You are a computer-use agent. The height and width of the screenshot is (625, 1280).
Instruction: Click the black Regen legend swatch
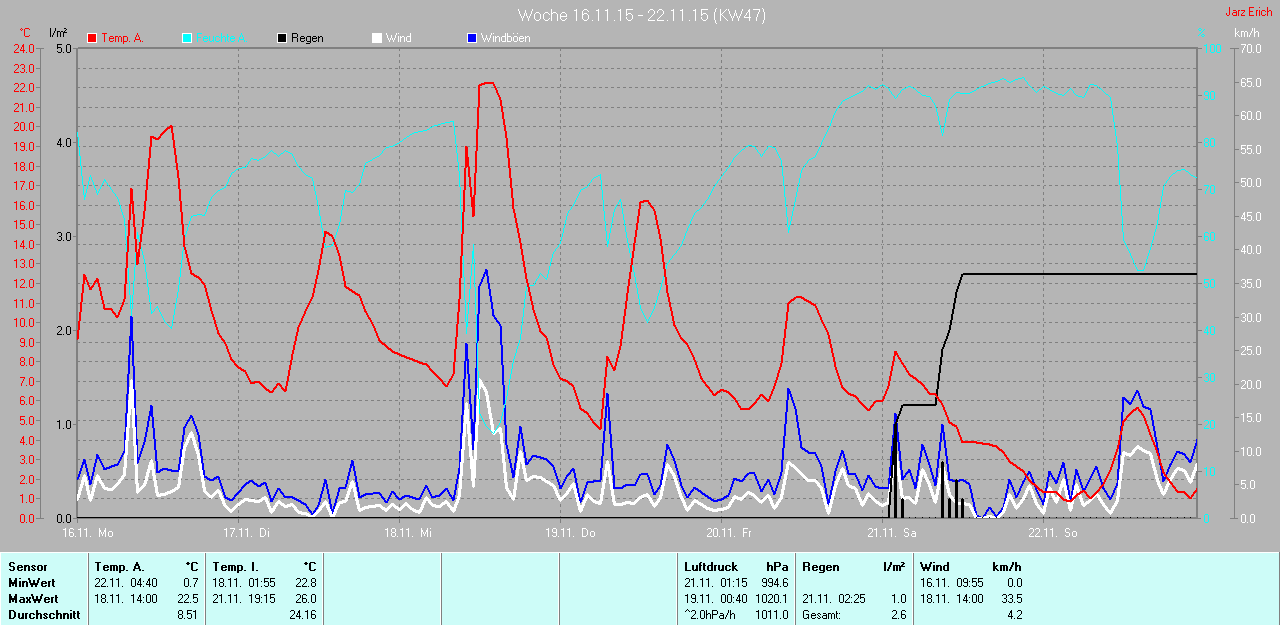282,38
